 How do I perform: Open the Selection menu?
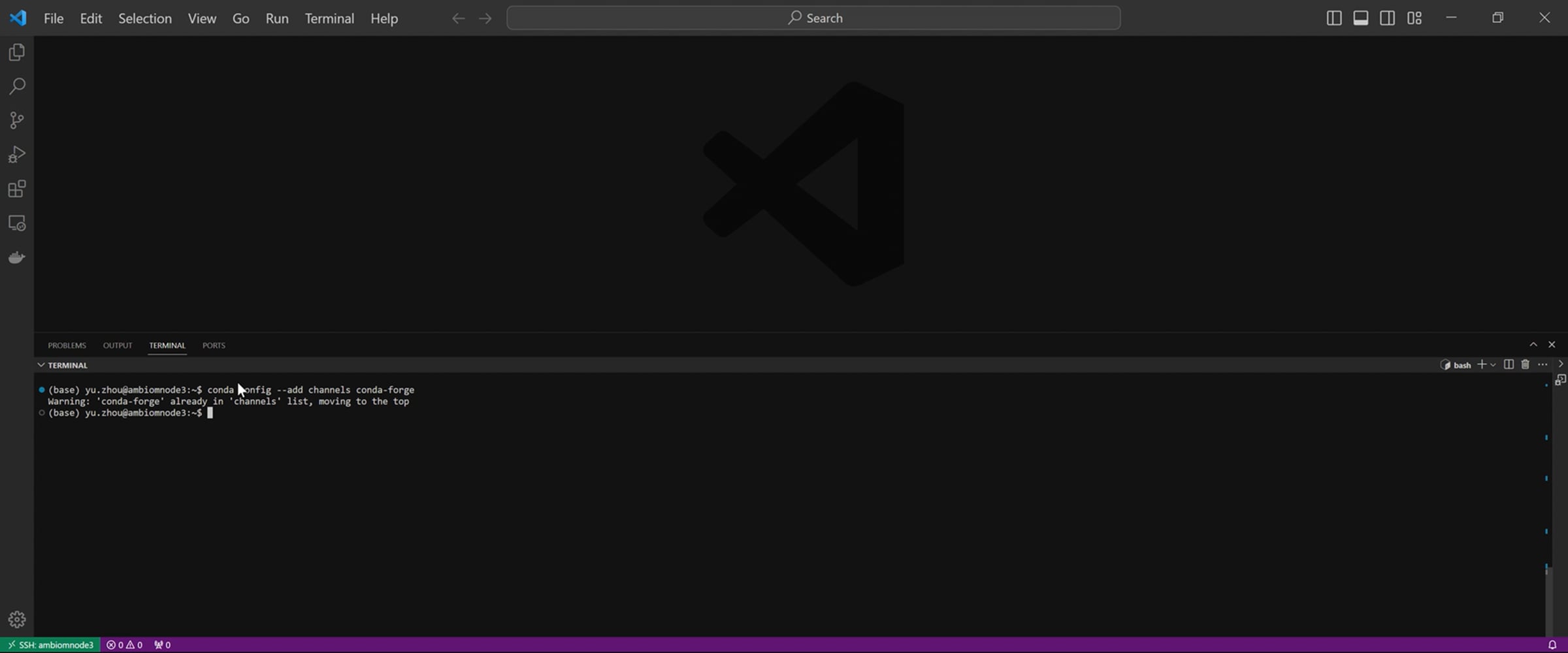click(x=145, y=18)
